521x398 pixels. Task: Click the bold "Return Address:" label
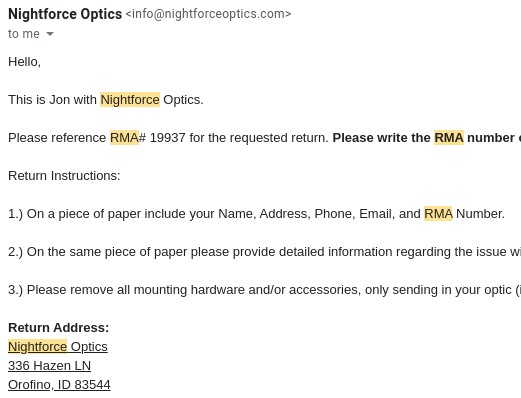point(58,328)
